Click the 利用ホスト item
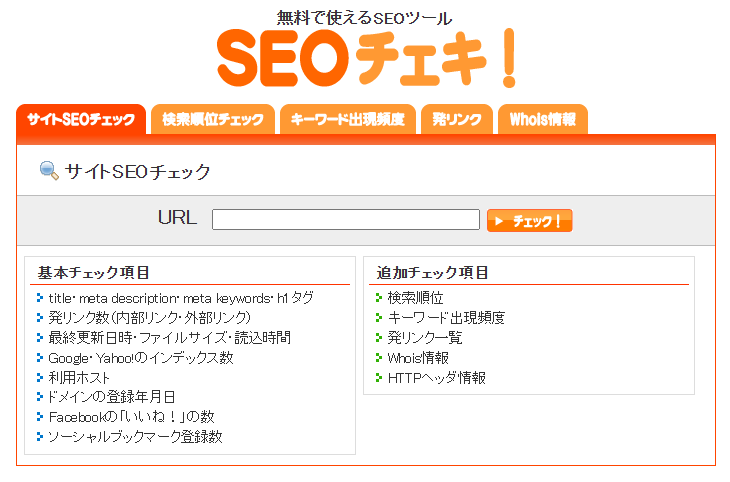Screen dimensions: 730x482 (x=81, y=377)
